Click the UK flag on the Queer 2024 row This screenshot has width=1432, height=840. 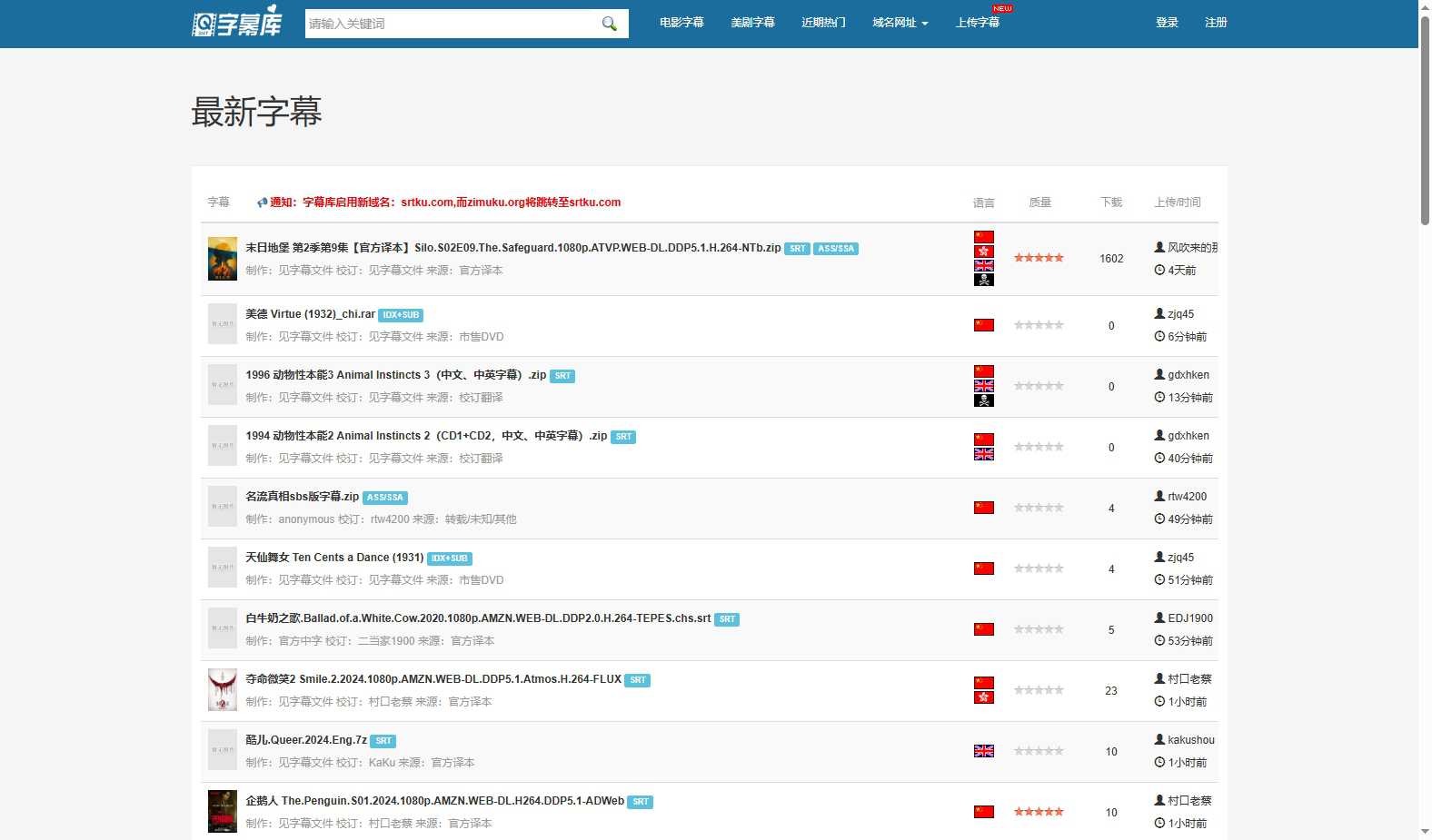[x=983, y=751]
